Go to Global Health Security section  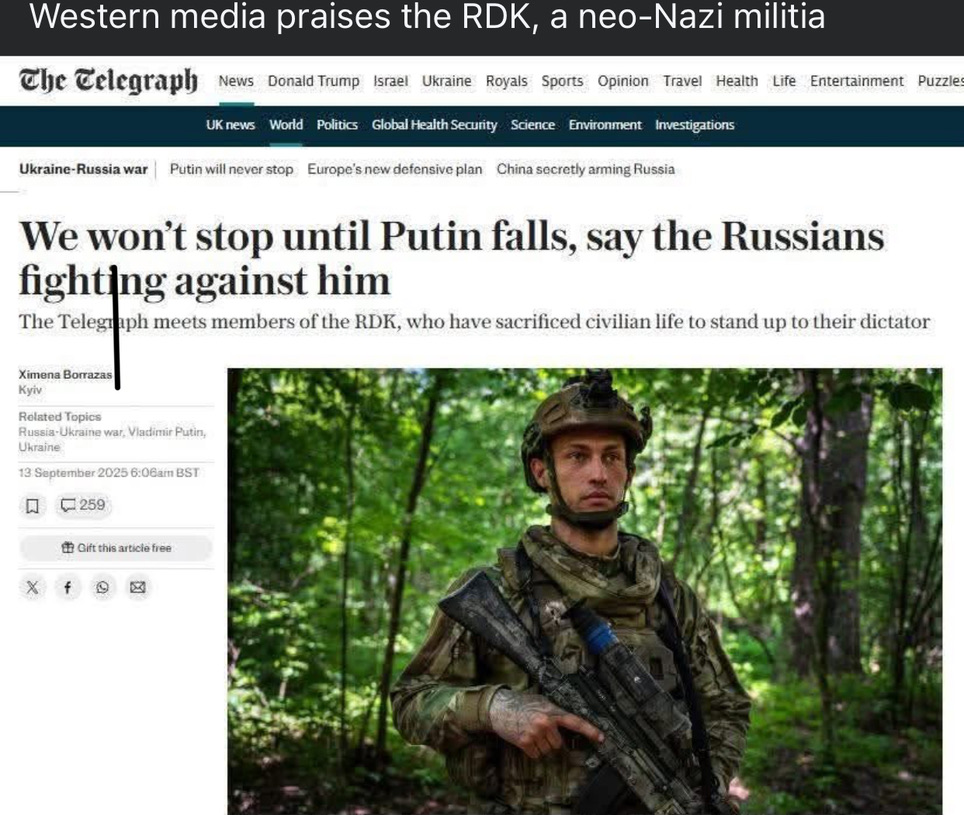434,125
